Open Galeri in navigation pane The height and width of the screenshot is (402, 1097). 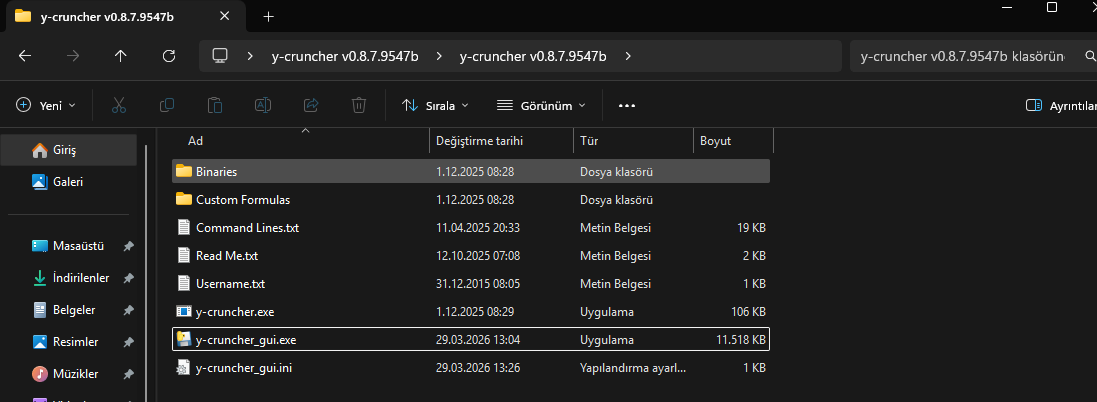(x=69, y=182)
